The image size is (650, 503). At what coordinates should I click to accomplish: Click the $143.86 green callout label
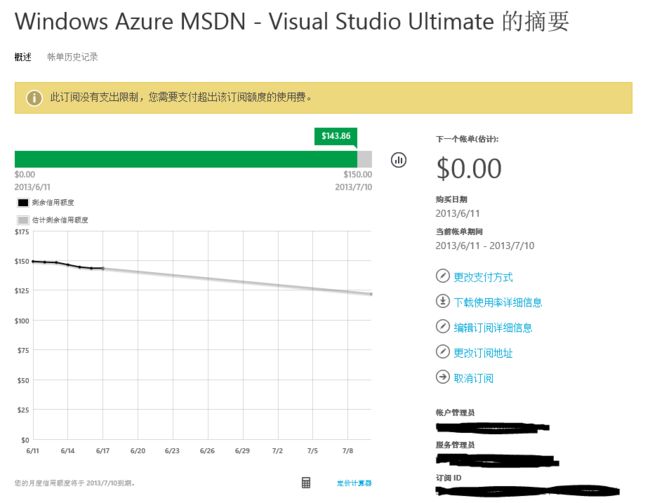(x=336, y=136)
